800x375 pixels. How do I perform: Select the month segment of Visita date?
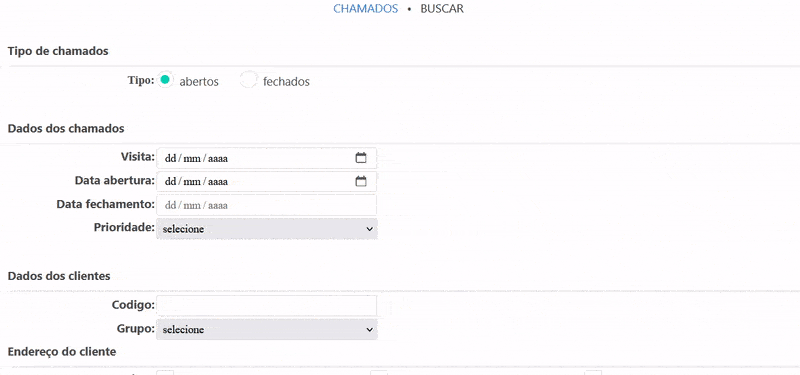pyautogui.click(x=192, y=159)
